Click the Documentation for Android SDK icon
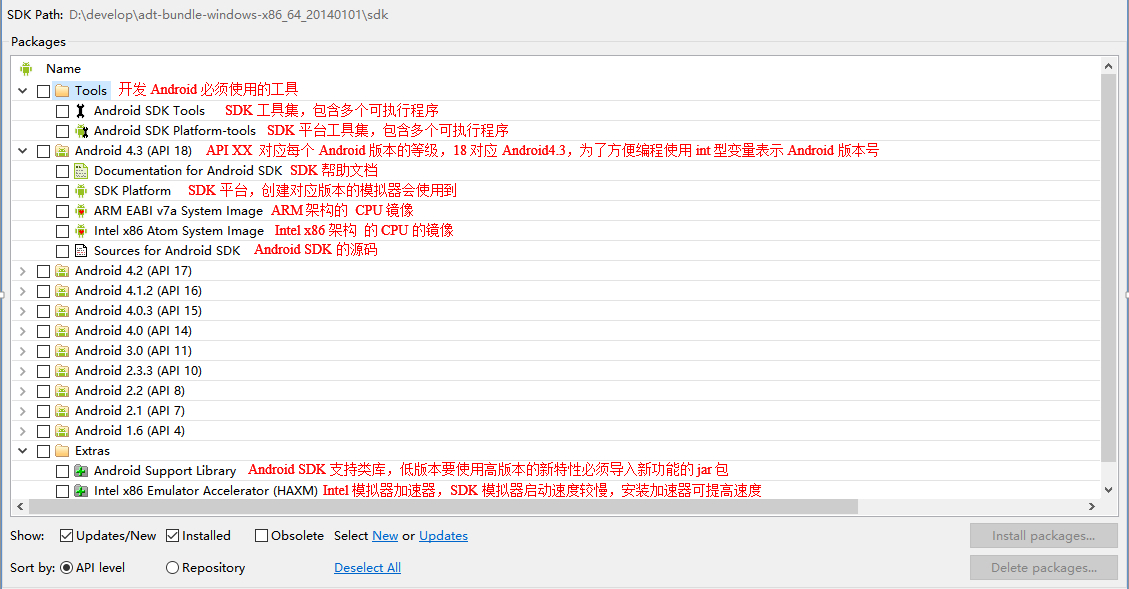 pos(81,171)
